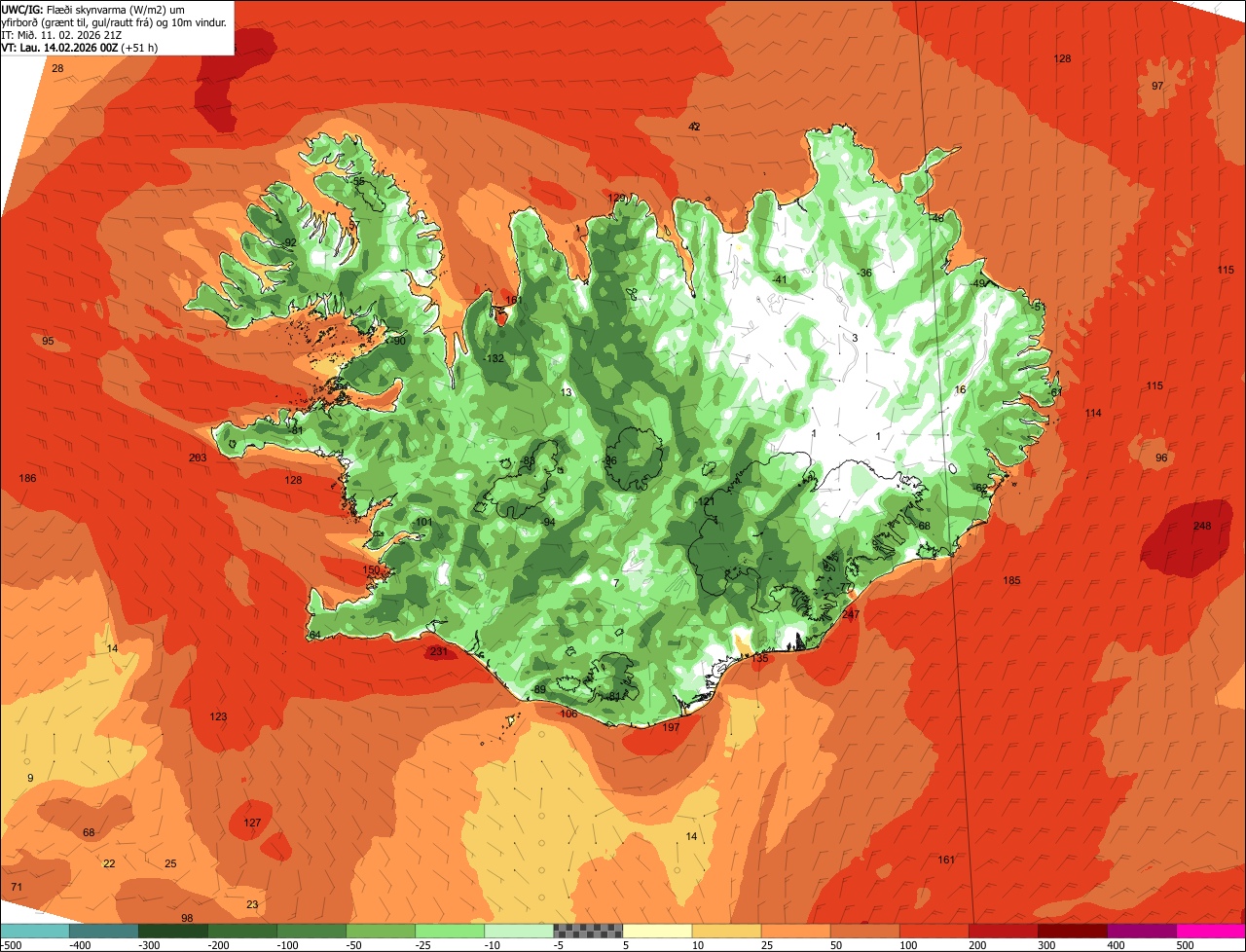Screen dimensions: 1246x952
Task: Click the -94 value in southwest Iceland
Action: 548,523
